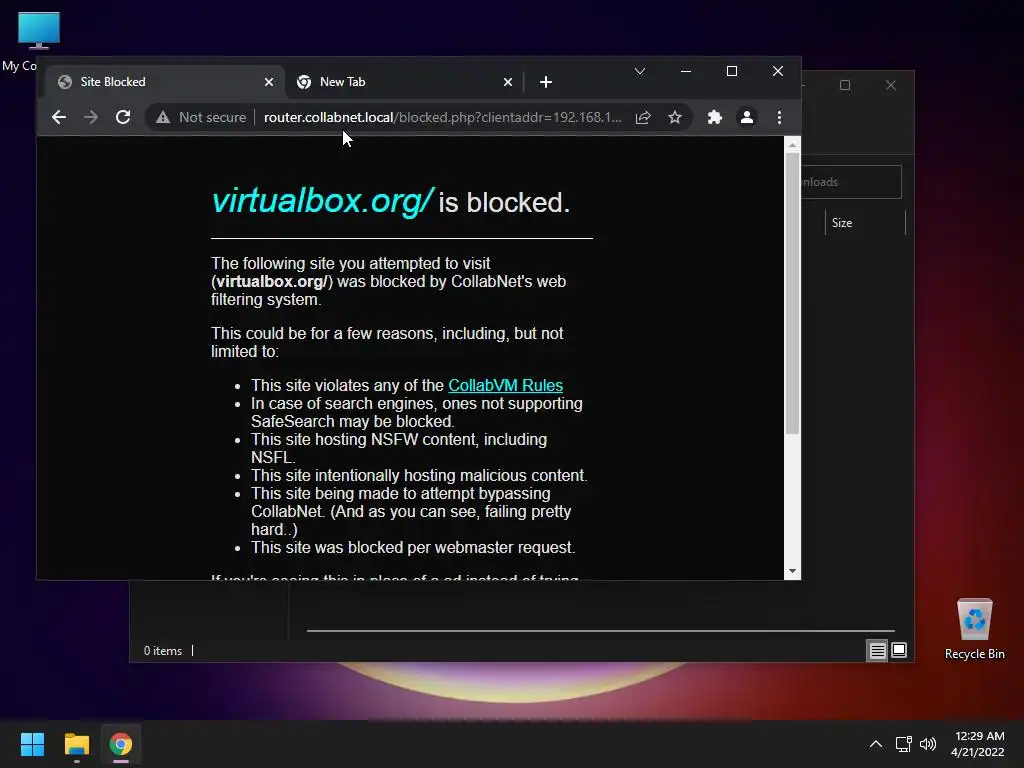The image size is (1024, 768).
Task: Switch File Explorer to large icons view
Action: coord(899,650)
